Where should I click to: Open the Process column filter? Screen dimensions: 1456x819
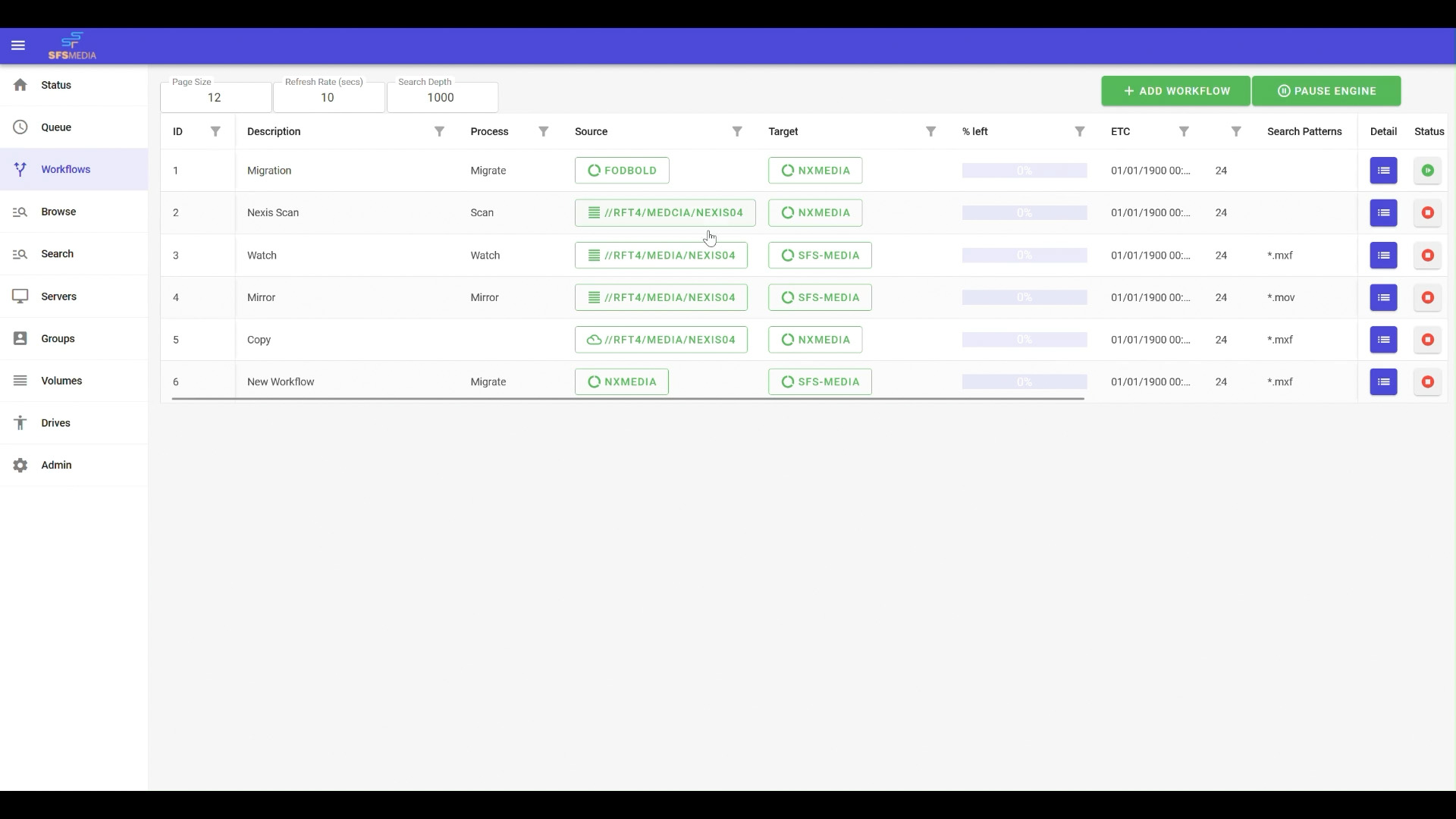coord(543,132)
